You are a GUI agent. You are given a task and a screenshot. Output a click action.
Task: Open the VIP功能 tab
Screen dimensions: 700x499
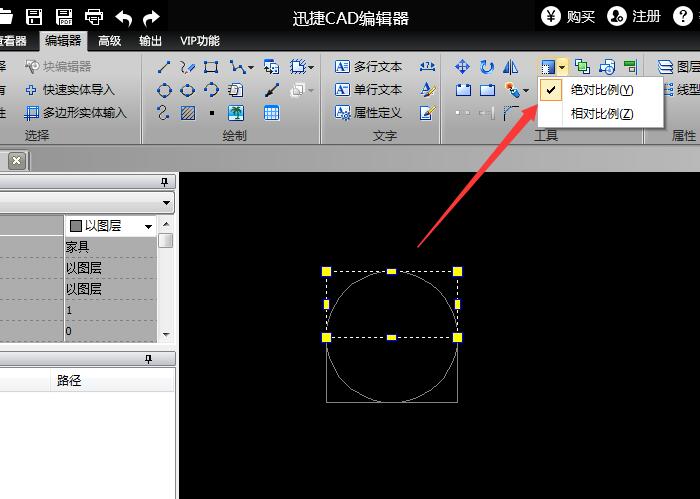click(199, 41)
